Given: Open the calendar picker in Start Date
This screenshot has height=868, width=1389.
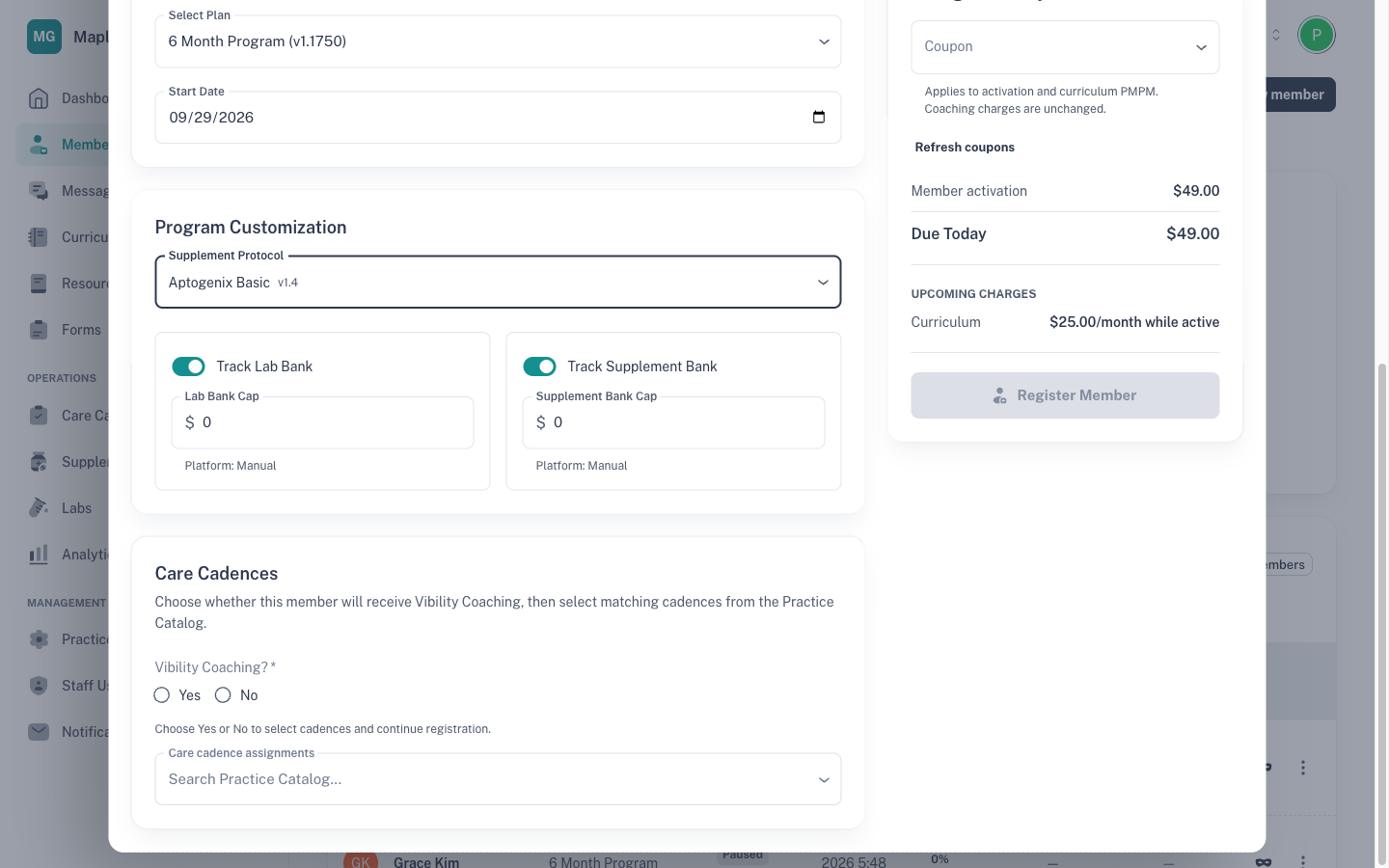Looking at the screenshot, I should pos(819,118).
